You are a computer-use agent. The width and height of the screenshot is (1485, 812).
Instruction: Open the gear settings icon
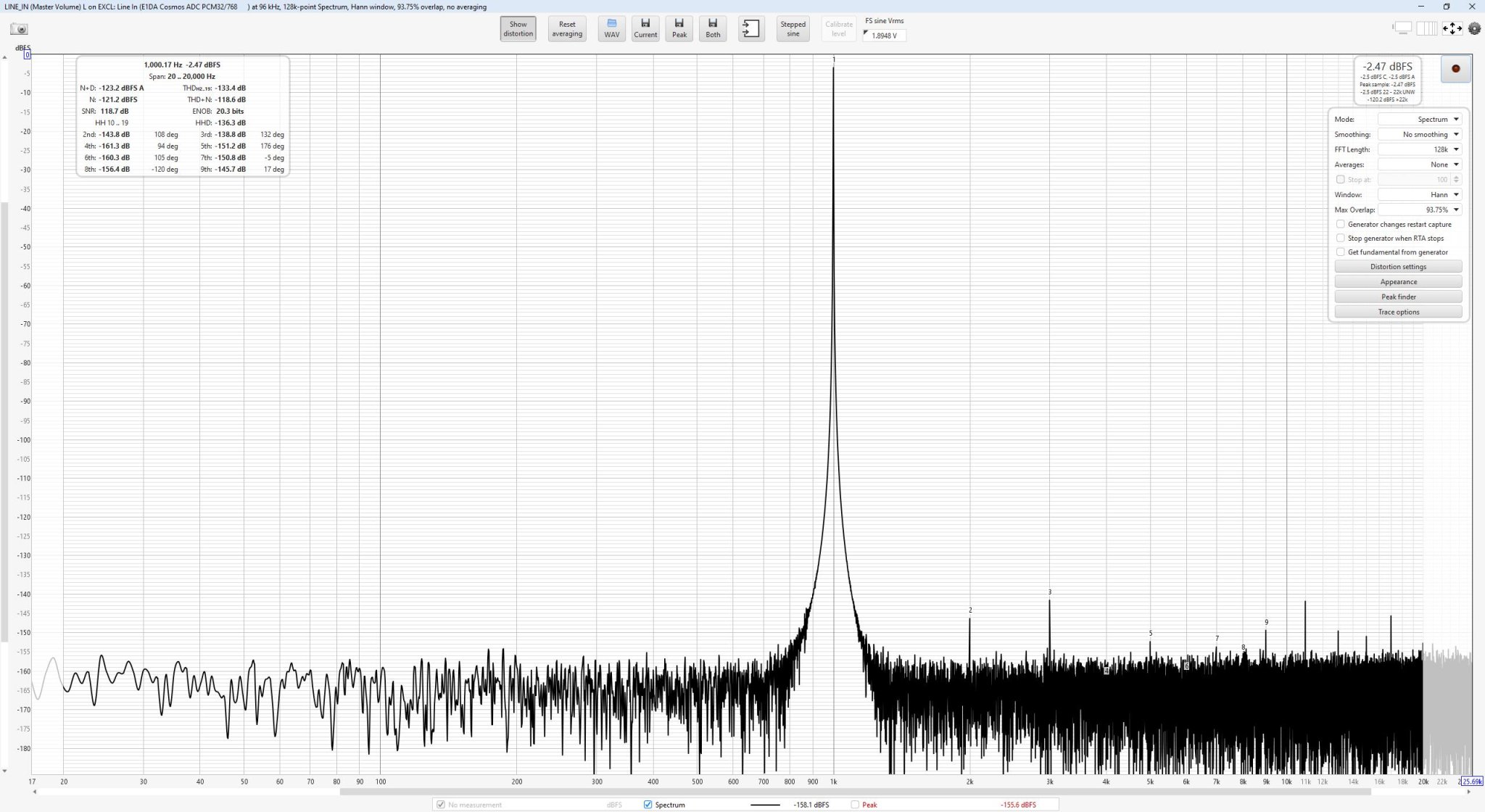1474,28
